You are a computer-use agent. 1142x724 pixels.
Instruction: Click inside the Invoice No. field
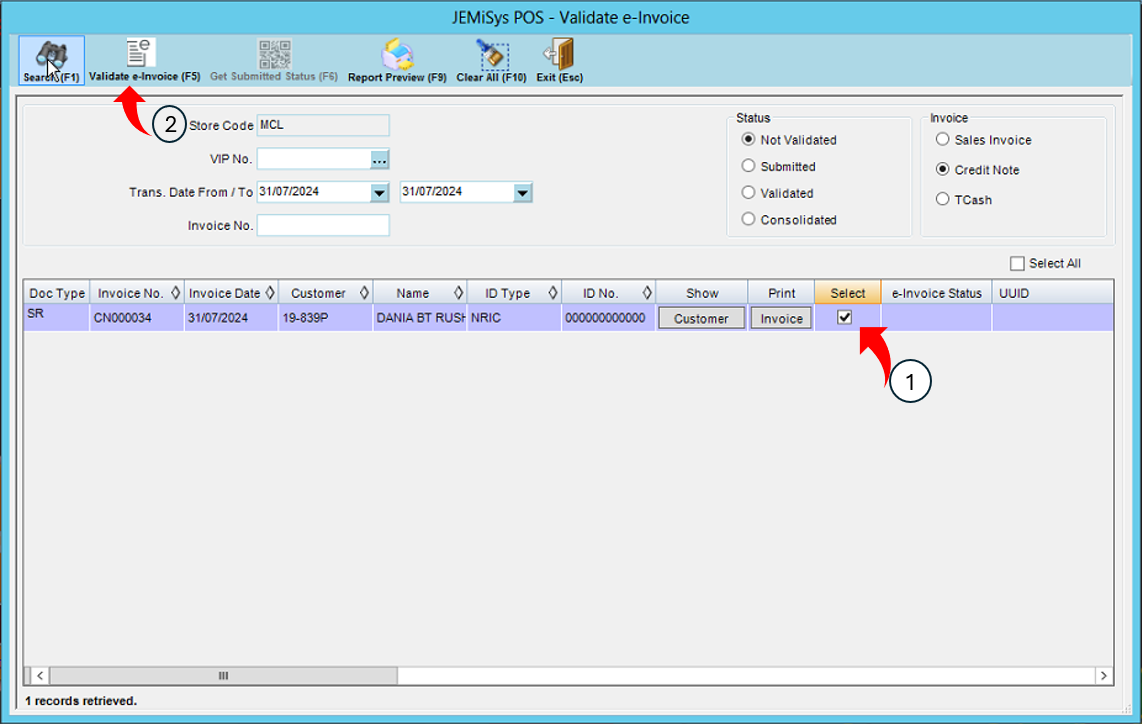322,225
